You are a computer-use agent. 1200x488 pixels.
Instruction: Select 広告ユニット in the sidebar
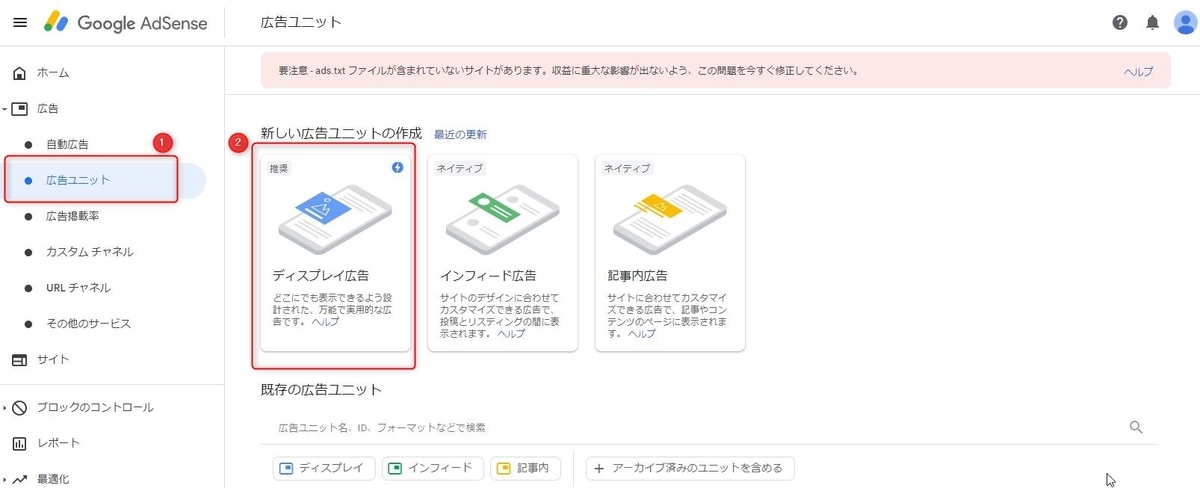(x=78, y=180)
